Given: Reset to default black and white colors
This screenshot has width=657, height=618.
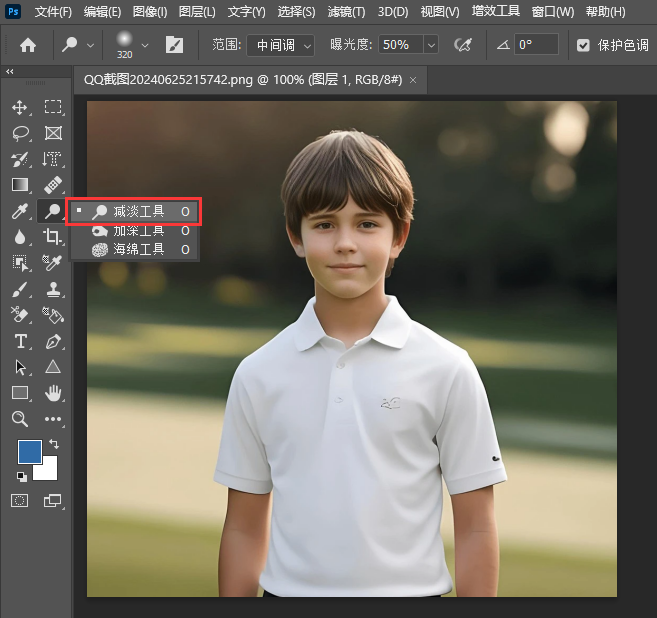Looking at the screenshot, I should (x=22, y=477).
